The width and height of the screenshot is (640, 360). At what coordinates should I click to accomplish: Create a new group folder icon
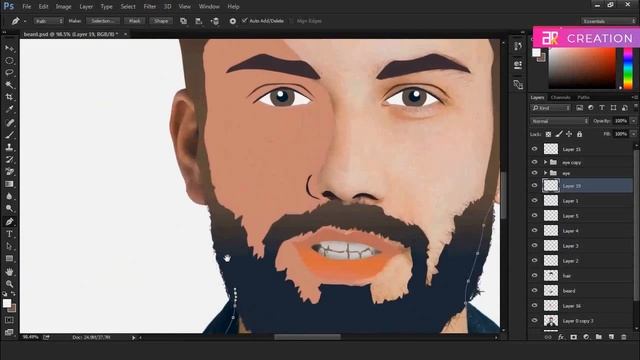point(598,337)
